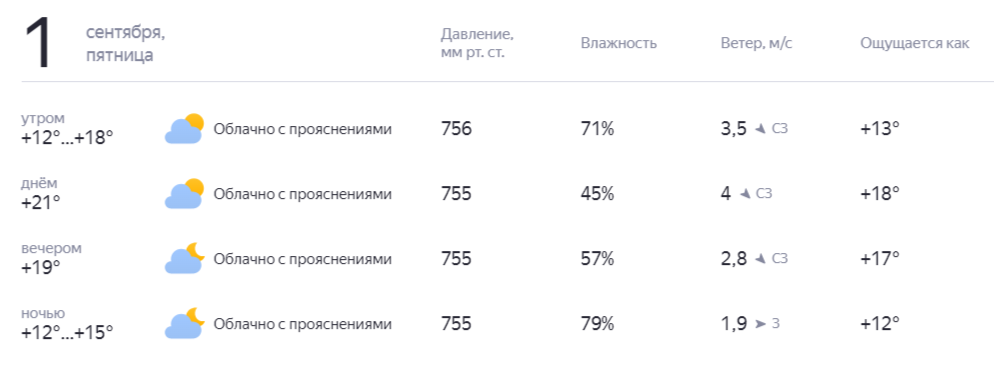Click the night feels-like value +12°
This screenshot has height=373, width=994.
point(880,324)
